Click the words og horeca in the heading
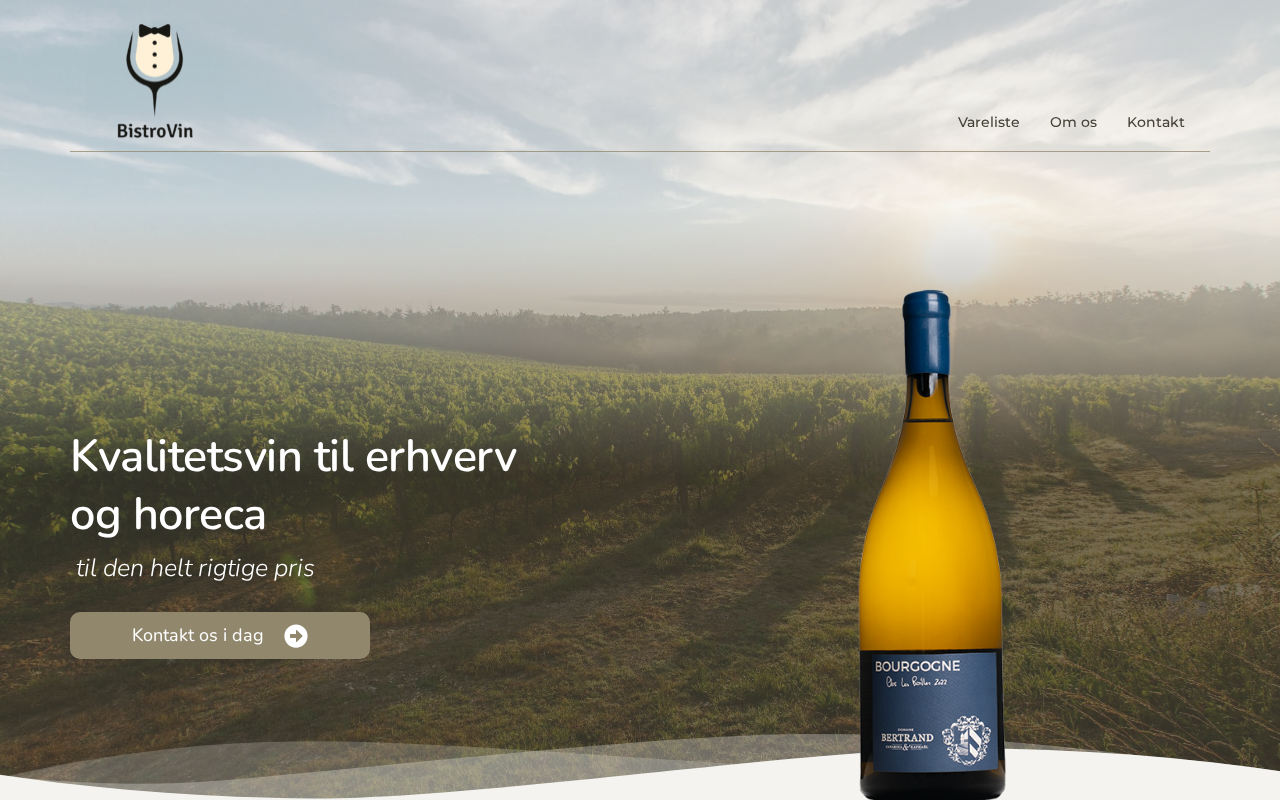Screen dimensions: 1280x800 (x=168, y=515)
